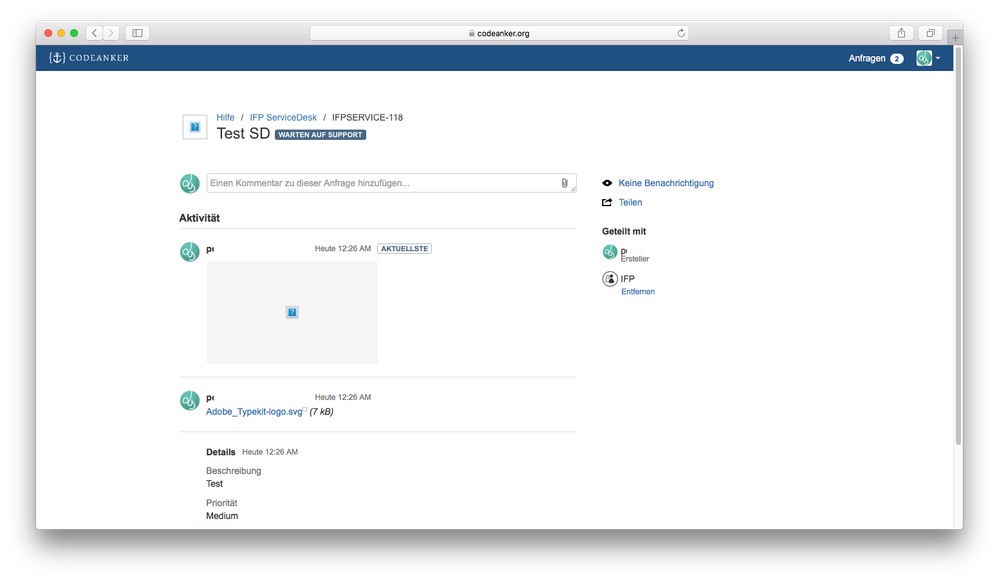Click the Ersteller creator avatar
This screenshot has height=581, width=999.
610,252
